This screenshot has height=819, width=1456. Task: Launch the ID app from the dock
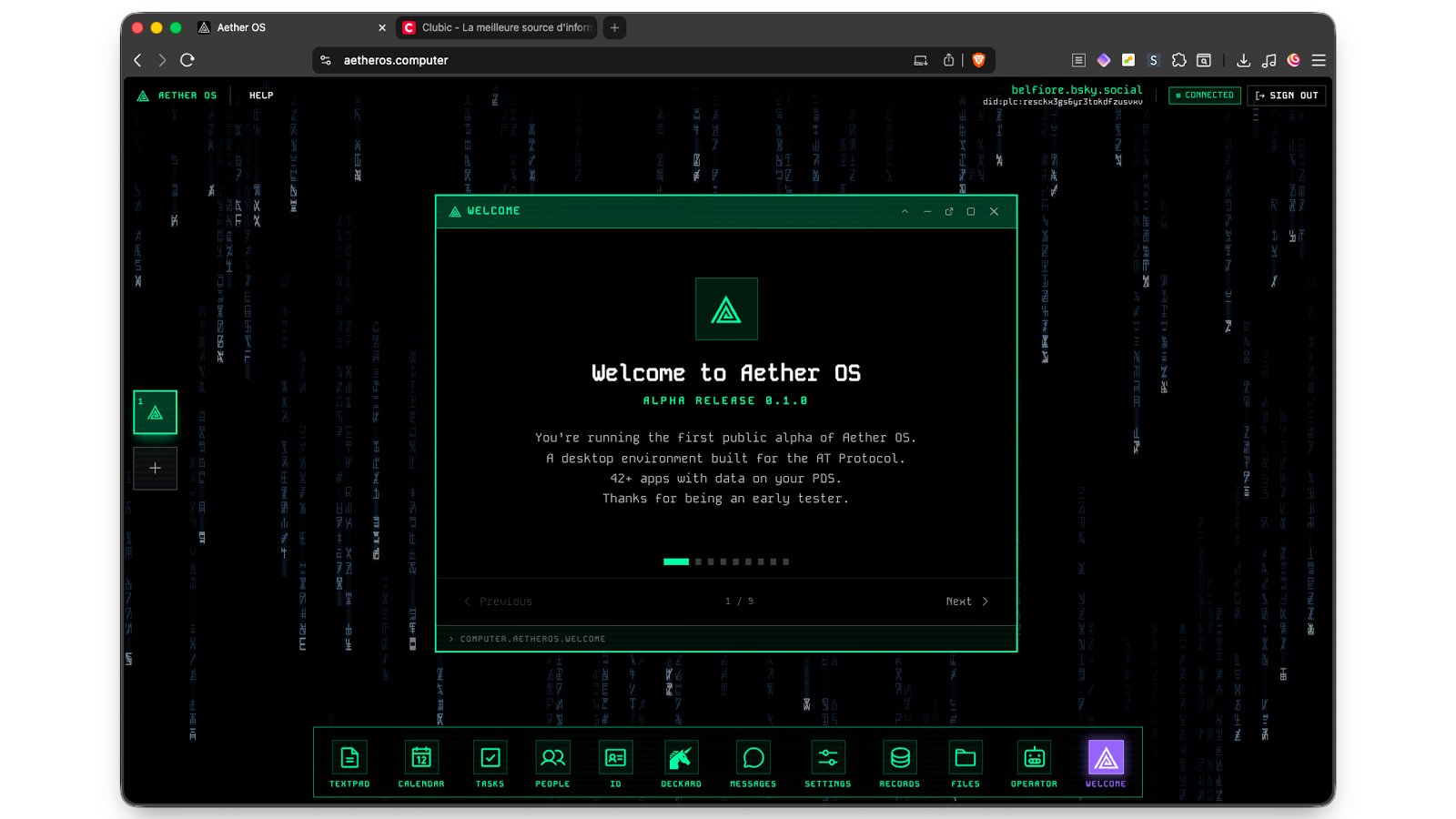coord(615,763)
